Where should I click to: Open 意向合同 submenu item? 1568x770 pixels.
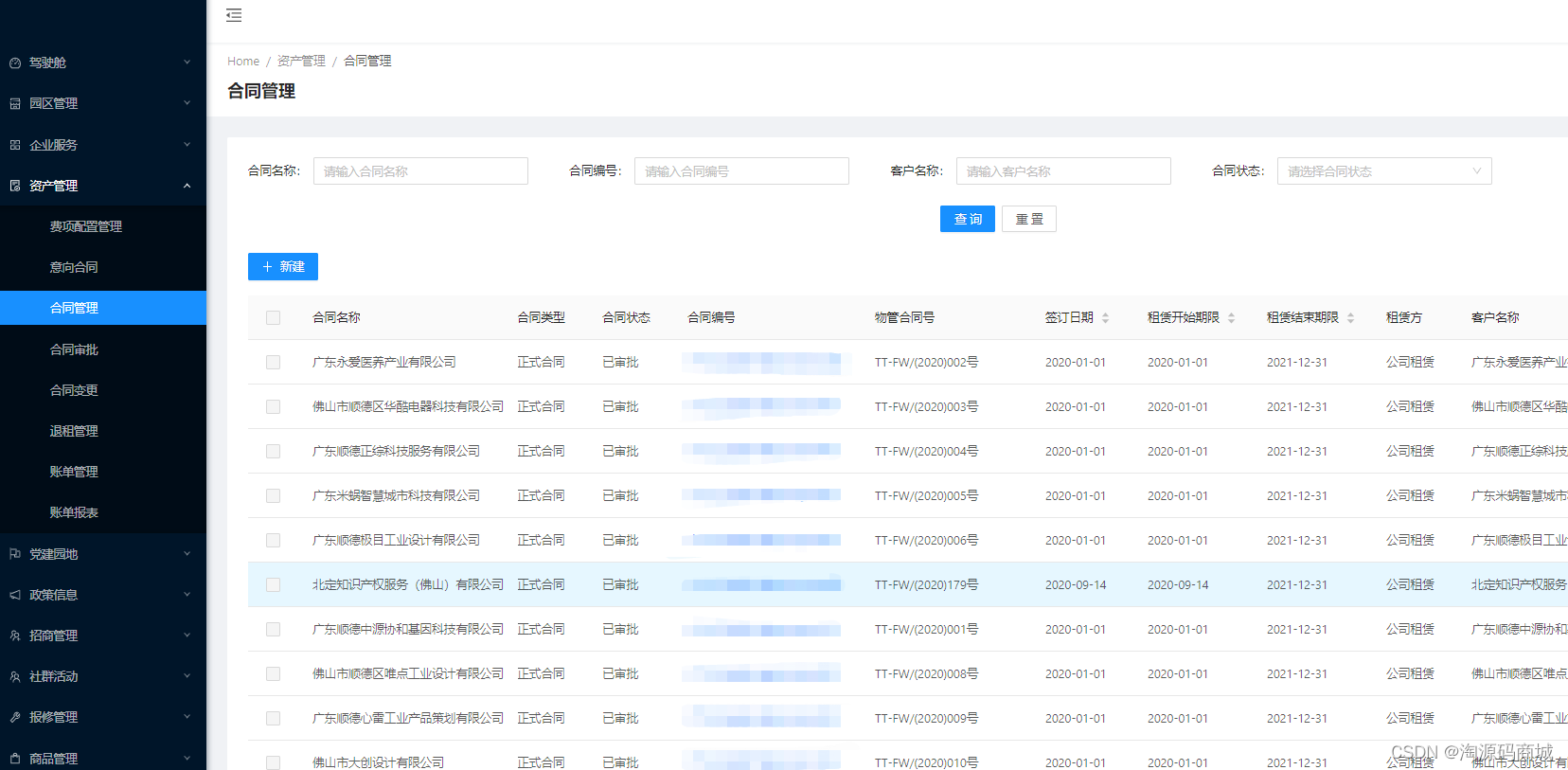point(103,267)
